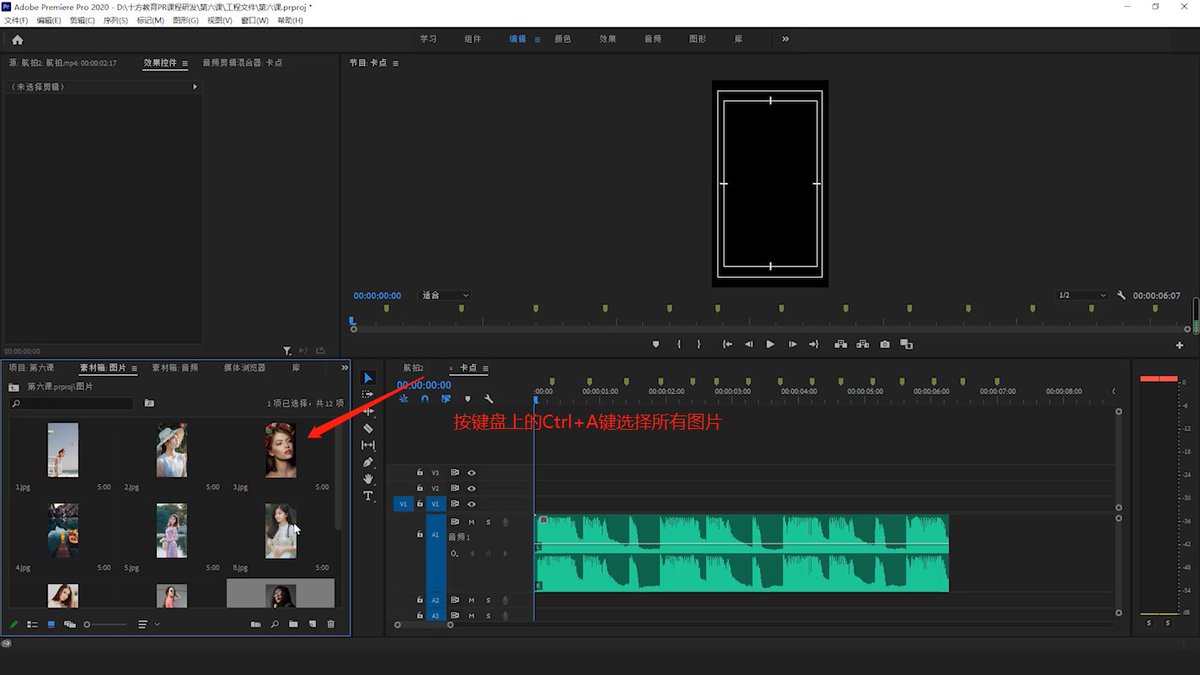Open the 序列(S) menu
The width and height of the screenshot is (1200, 675).
116,20
